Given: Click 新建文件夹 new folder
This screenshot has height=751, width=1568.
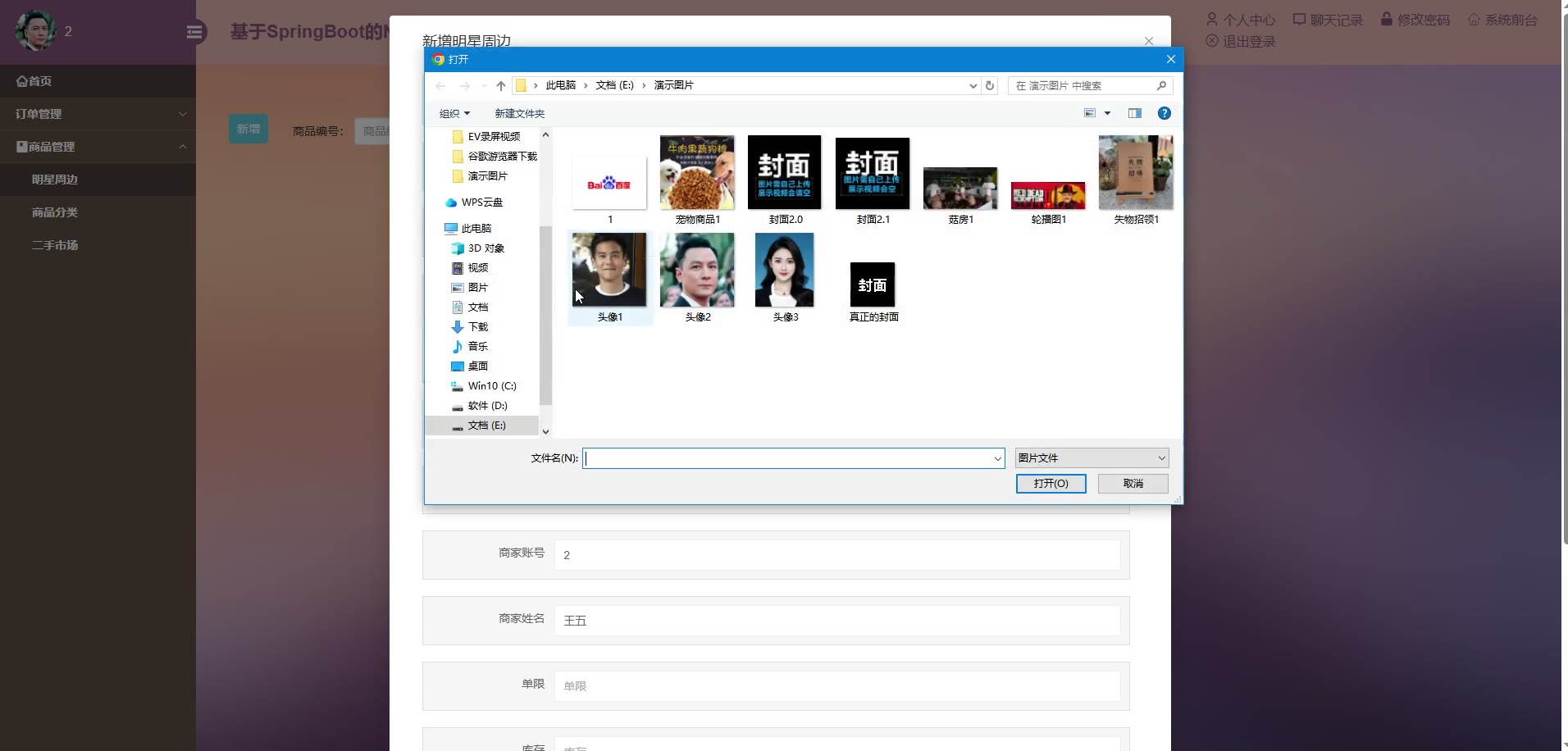Looking at the screenshot, I should coord(519,114).
